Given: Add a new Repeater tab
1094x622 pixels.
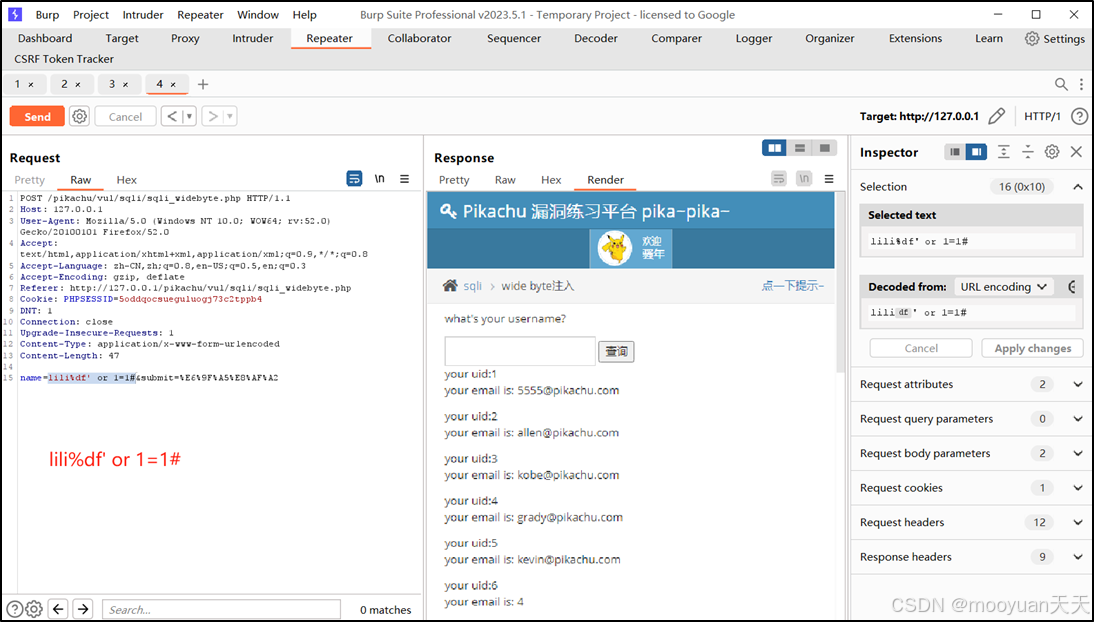Looking at the screenshot, I should (x=203, y=84).
